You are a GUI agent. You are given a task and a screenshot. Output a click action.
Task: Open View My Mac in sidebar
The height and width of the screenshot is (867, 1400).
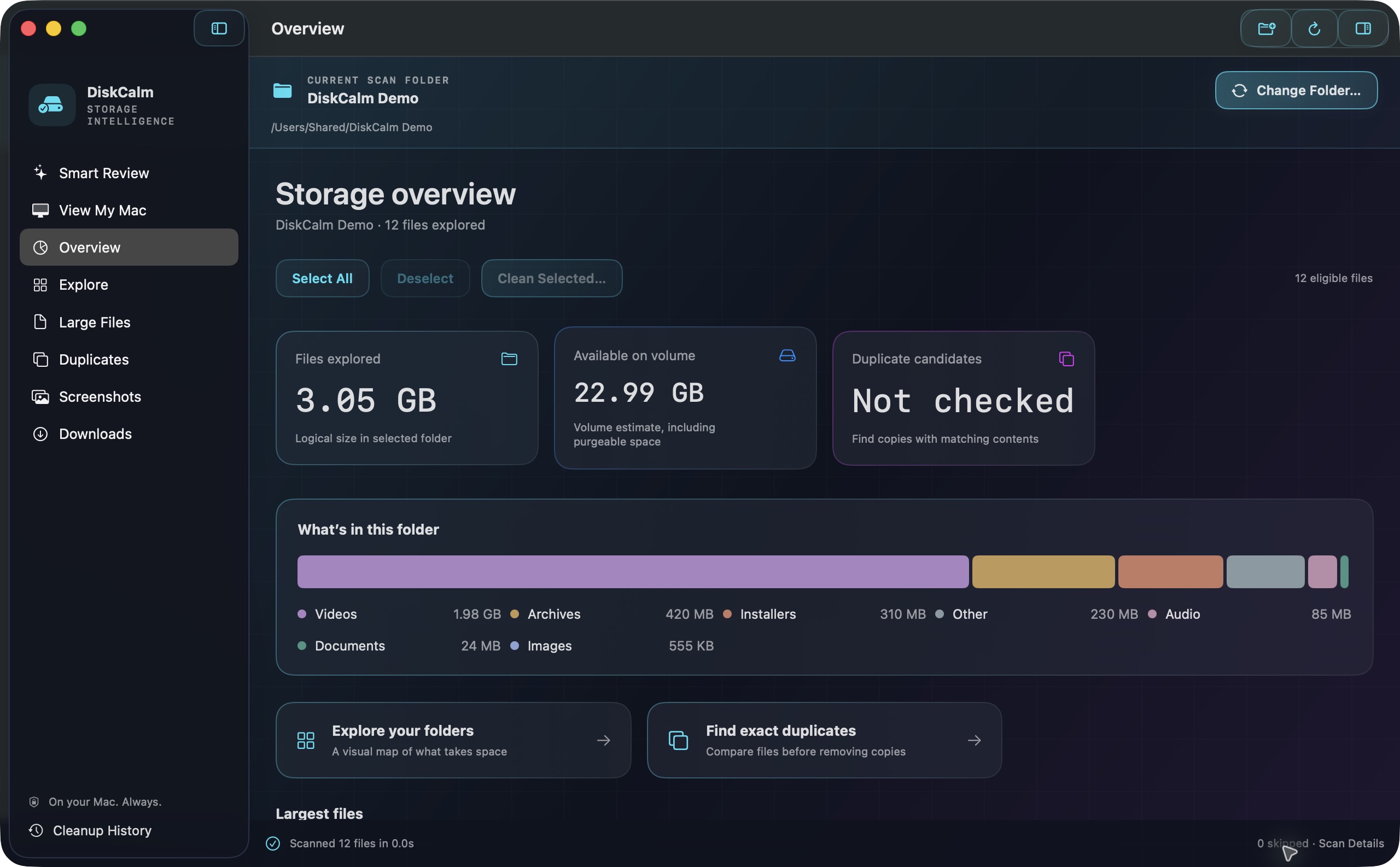point(129,210)
